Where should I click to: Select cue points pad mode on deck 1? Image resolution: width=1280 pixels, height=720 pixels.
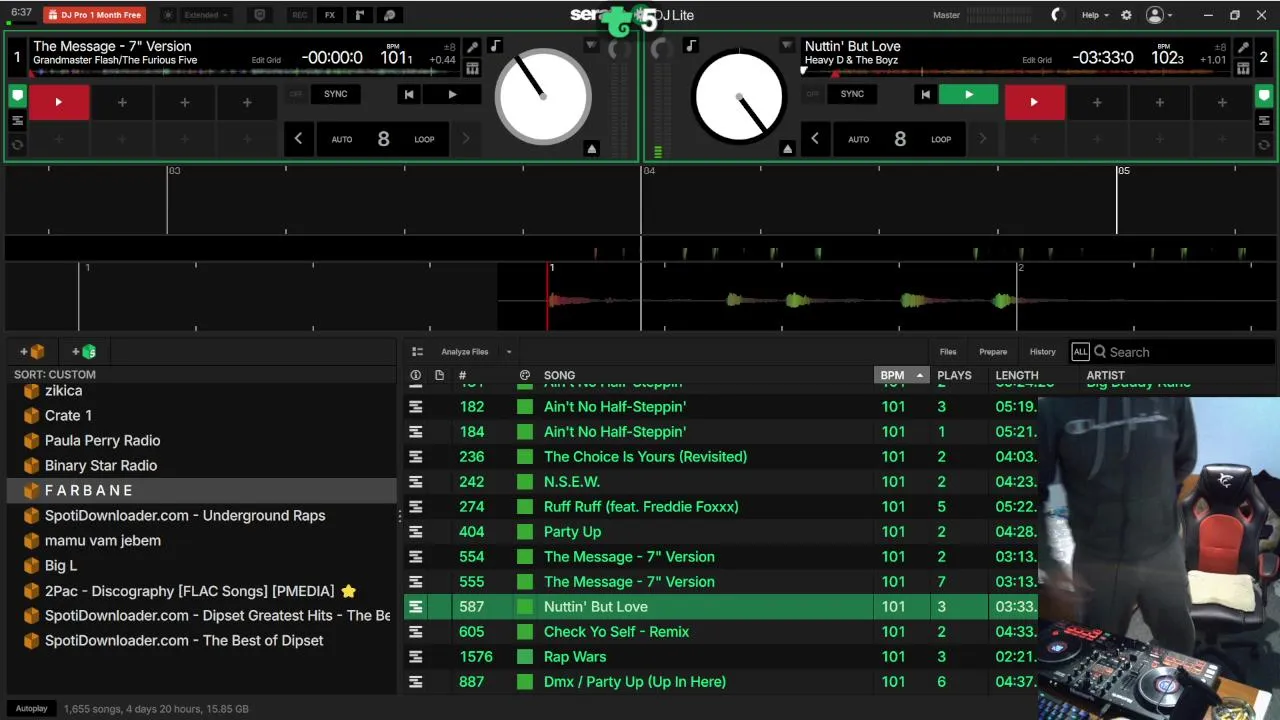point(17,97)
